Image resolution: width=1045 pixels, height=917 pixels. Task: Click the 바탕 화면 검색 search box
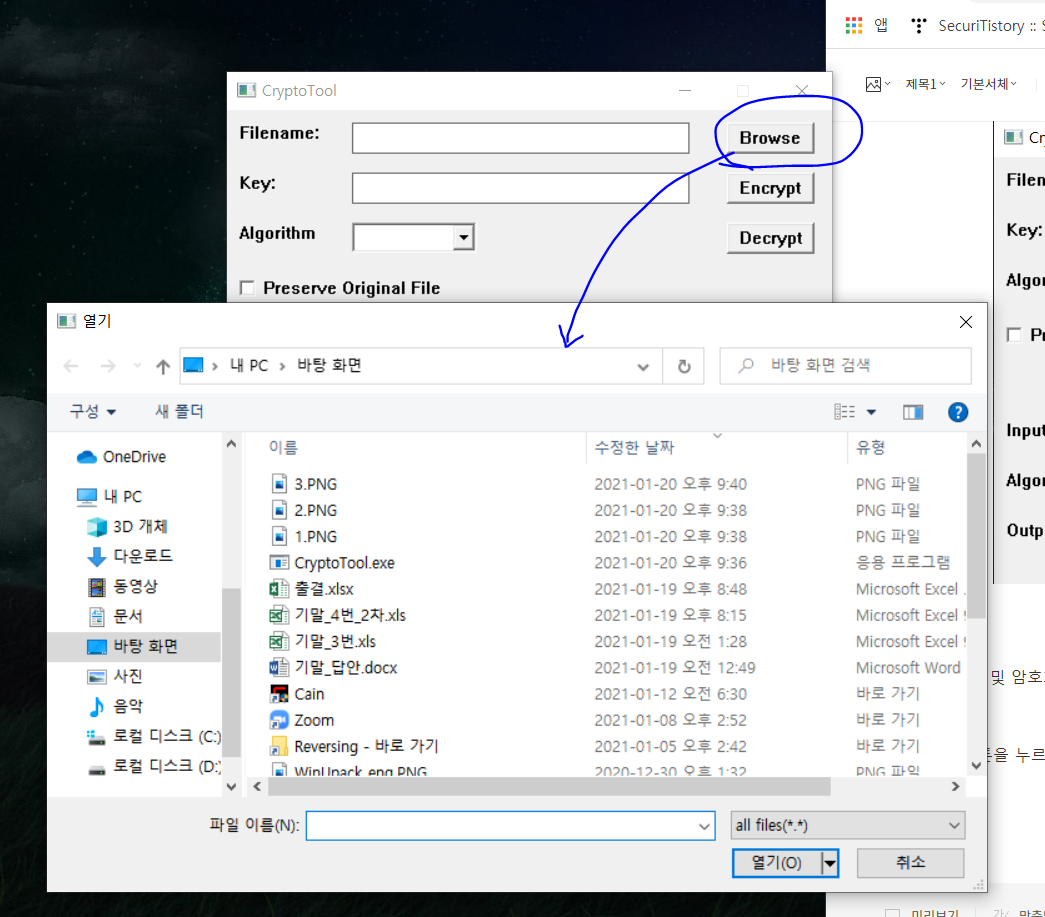(845, 366)
